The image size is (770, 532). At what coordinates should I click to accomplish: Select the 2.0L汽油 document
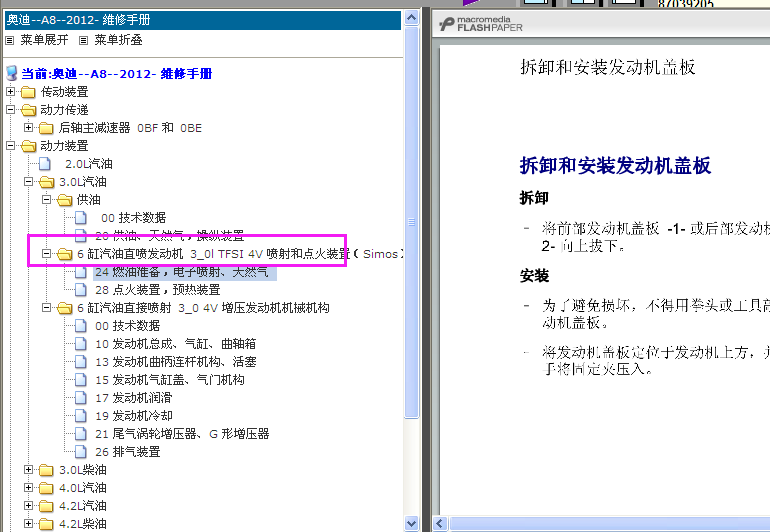point(88,164)
